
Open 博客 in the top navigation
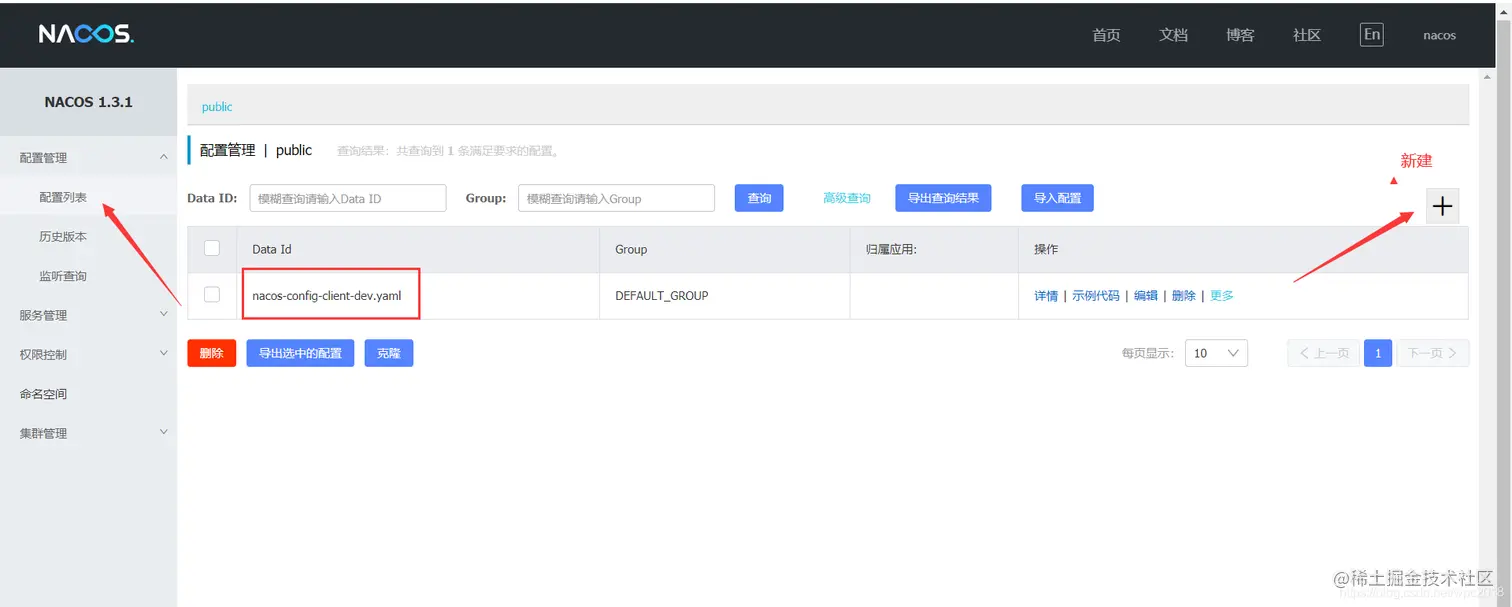[1240, 35]
